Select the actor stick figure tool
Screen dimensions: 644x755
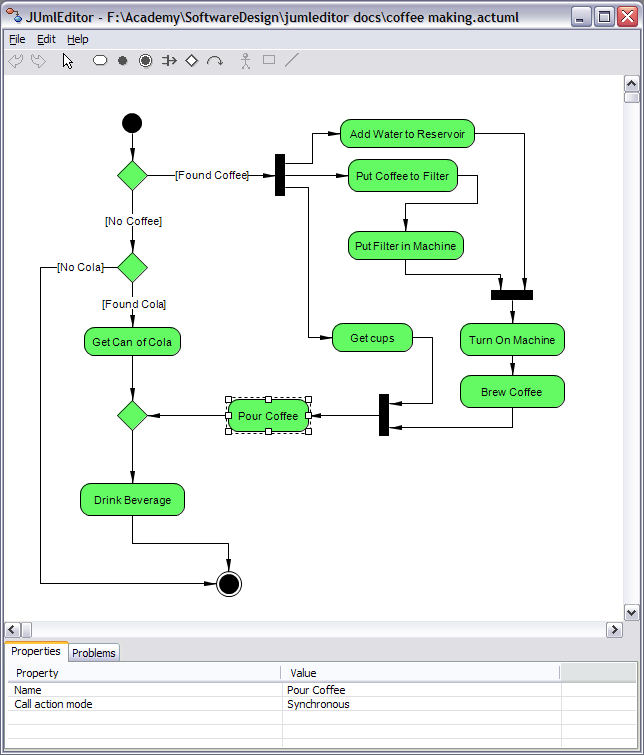click(x=246, y=61)
